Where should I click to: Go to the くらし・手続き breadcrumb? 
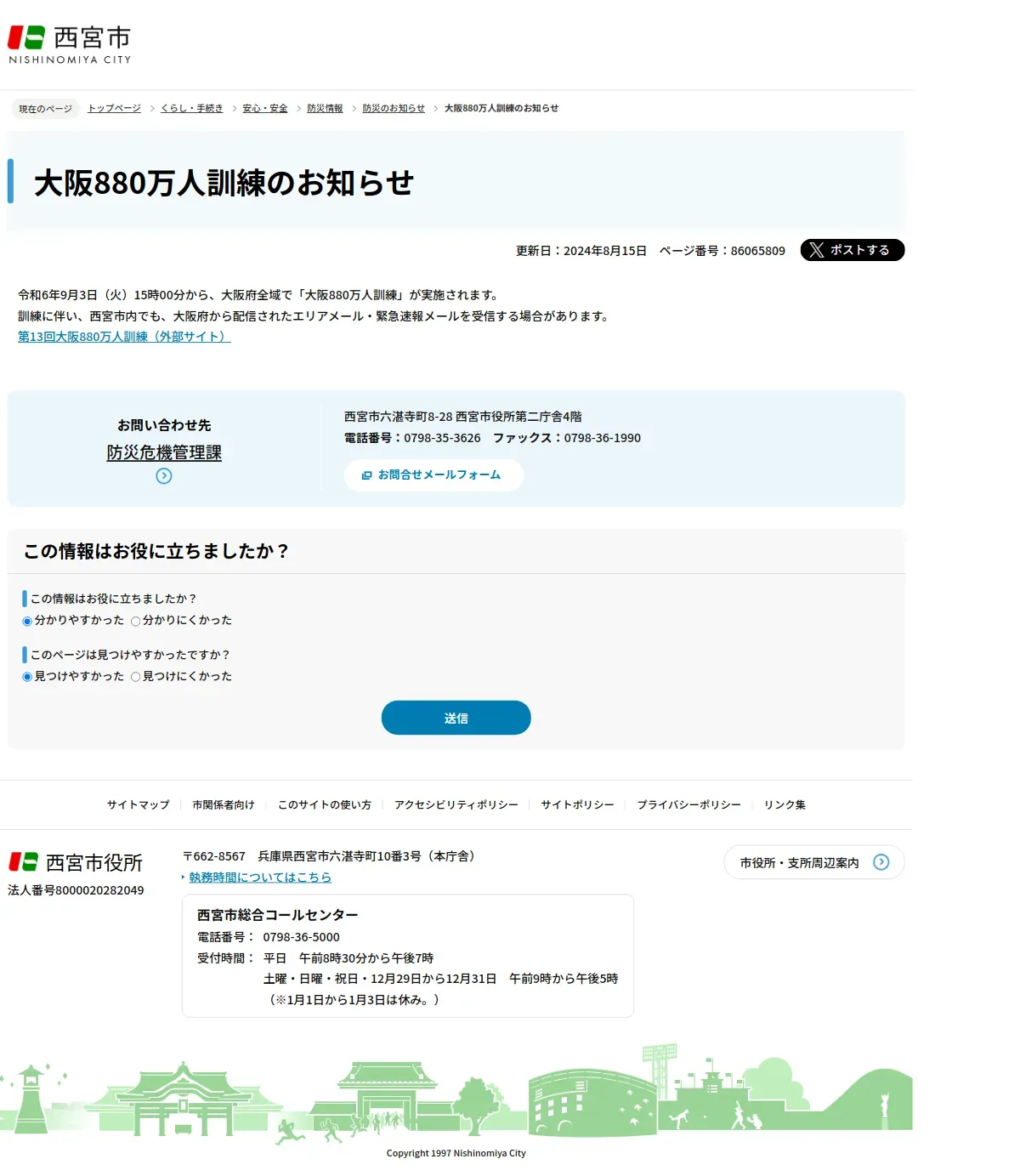tap(192, 109)
